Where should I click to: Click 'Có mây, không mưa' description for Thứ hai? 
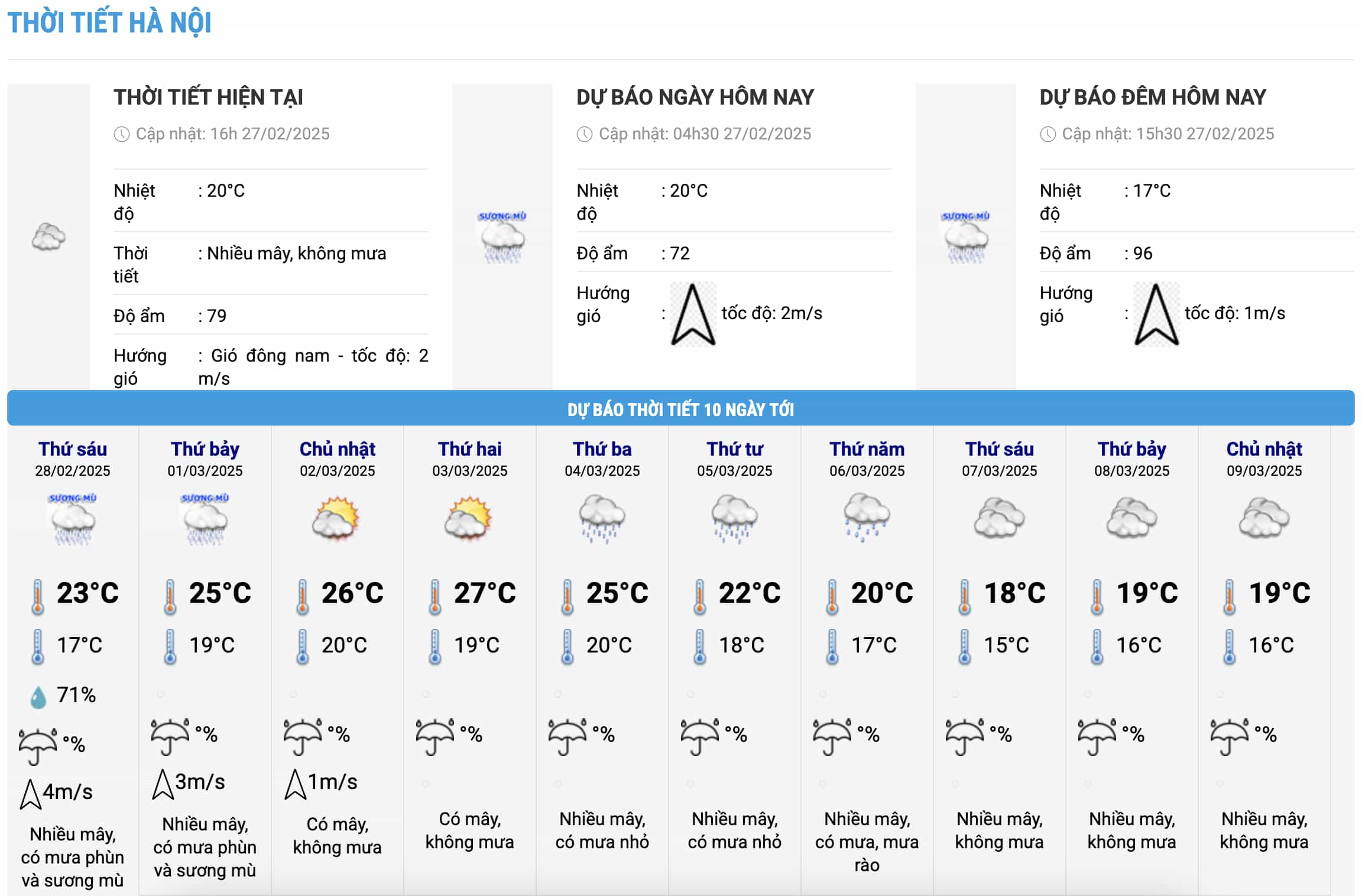[x=469, y=830]
